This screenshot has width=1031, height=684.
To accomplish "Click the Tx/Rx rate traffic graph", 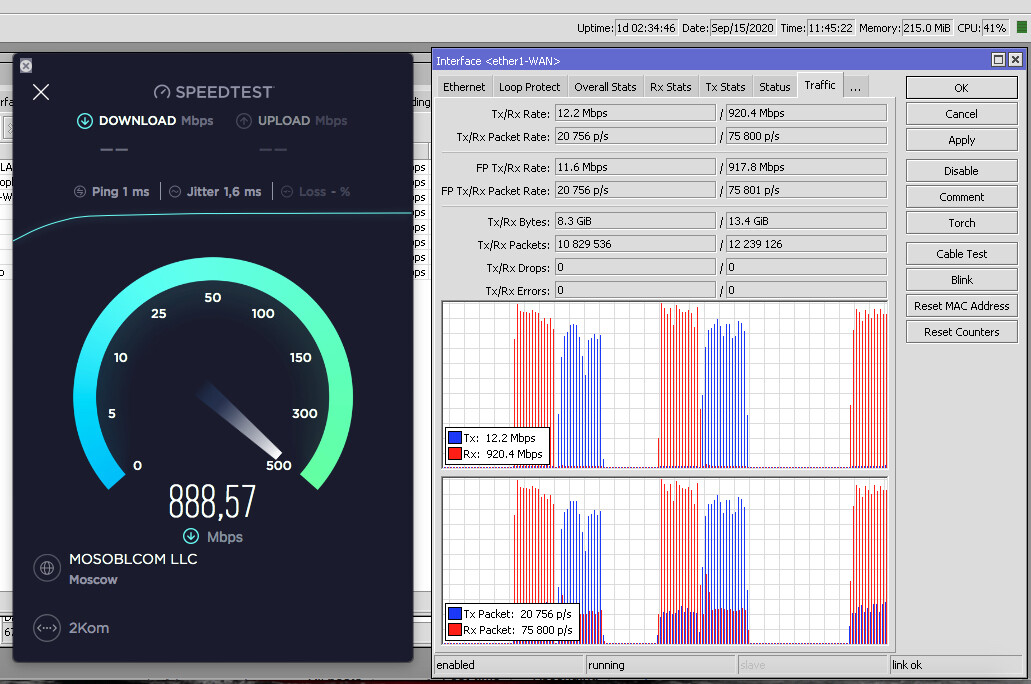I will pos(665,385).
